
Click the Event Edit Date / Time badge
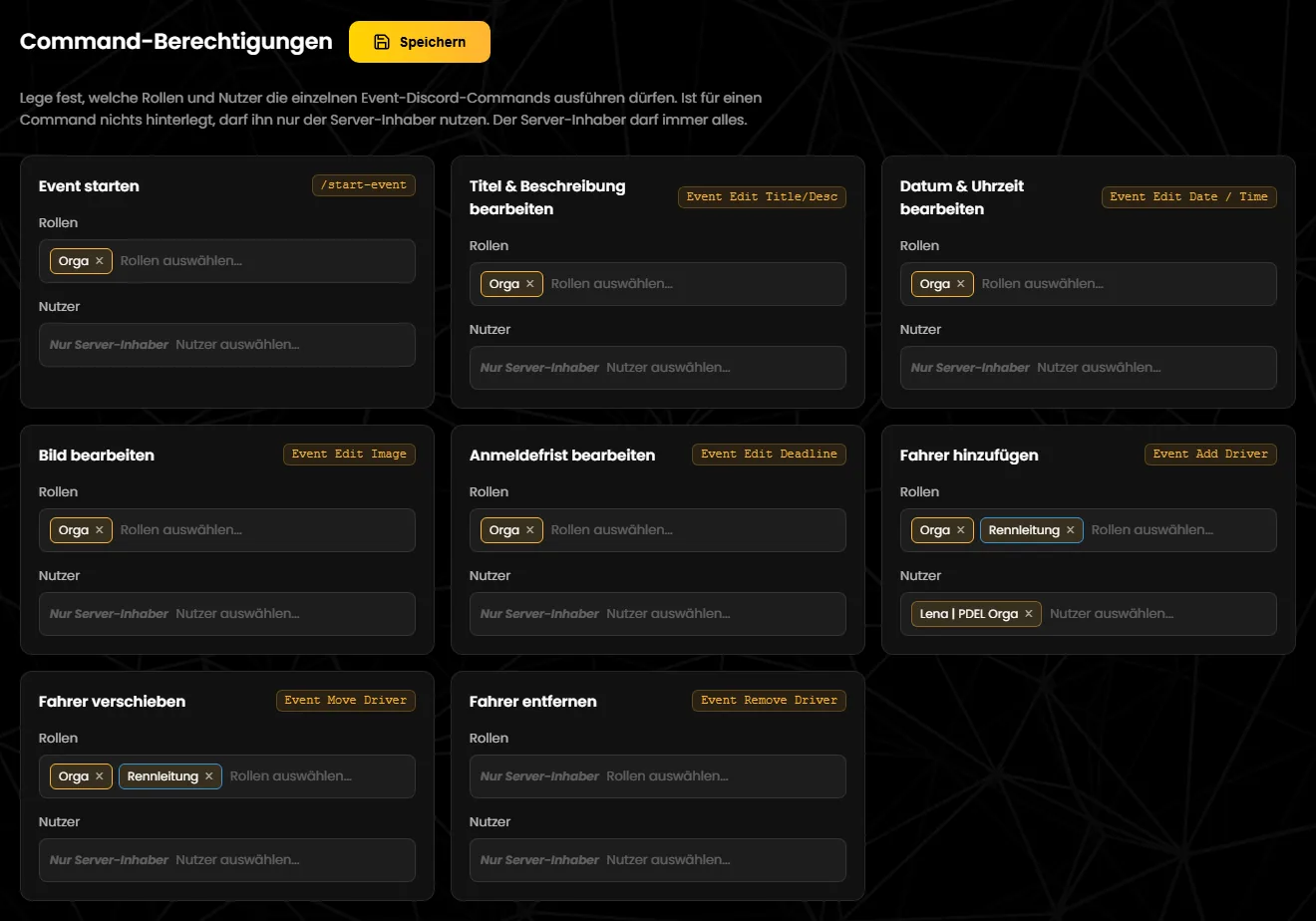[1189, 197]
